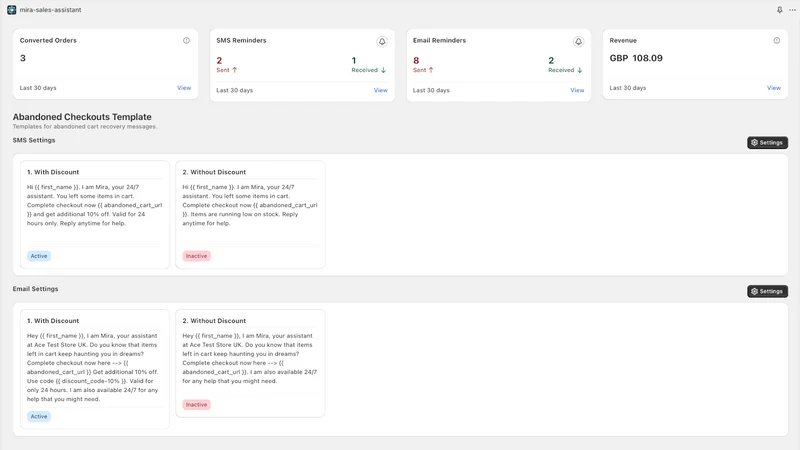Click Email Without Discount message body text
800x450 pixels.
pyautogui.click(x=250, y=358)
